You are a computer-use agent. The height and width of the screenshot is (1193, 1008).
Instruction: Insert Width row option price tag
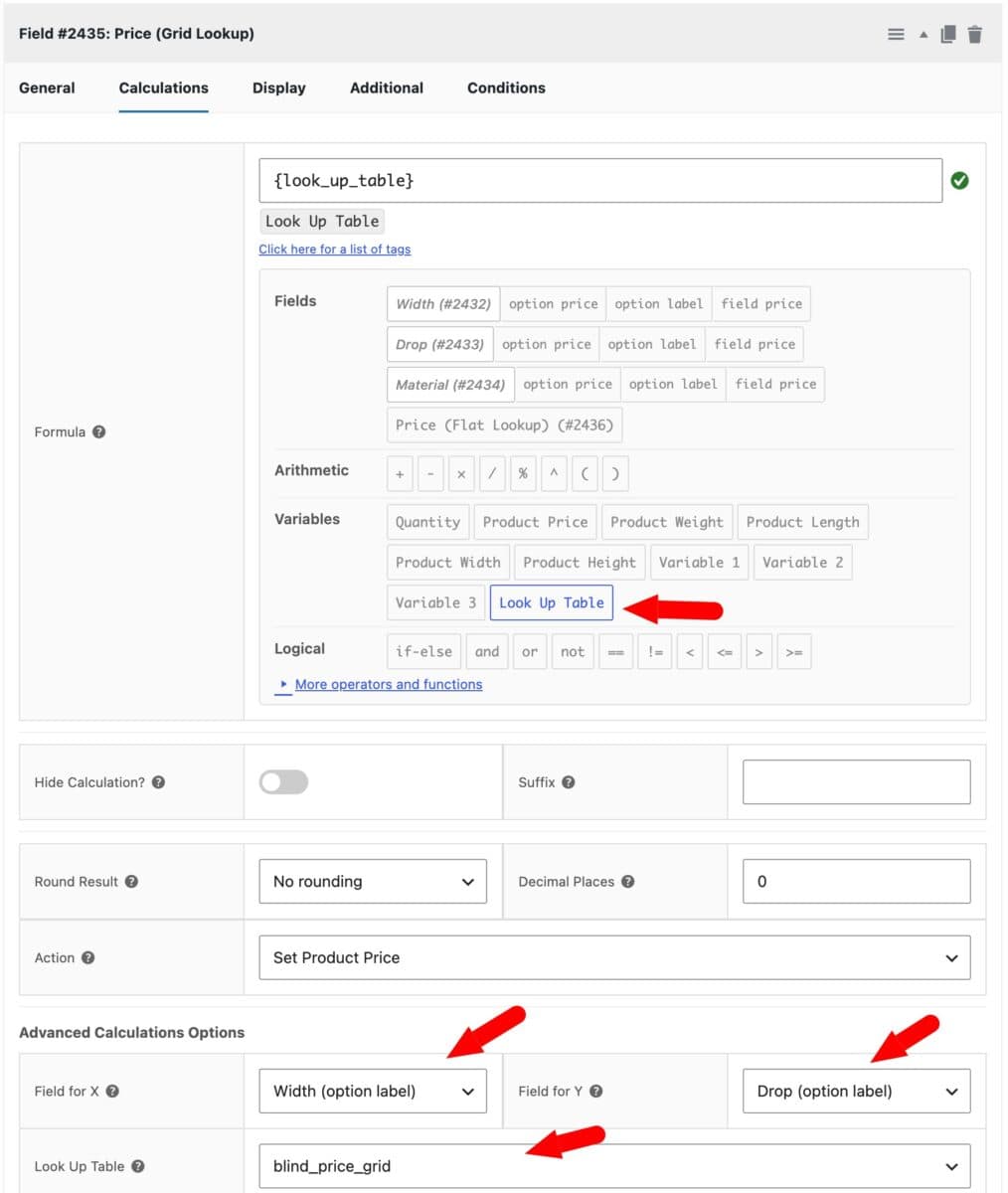[554, 304]
